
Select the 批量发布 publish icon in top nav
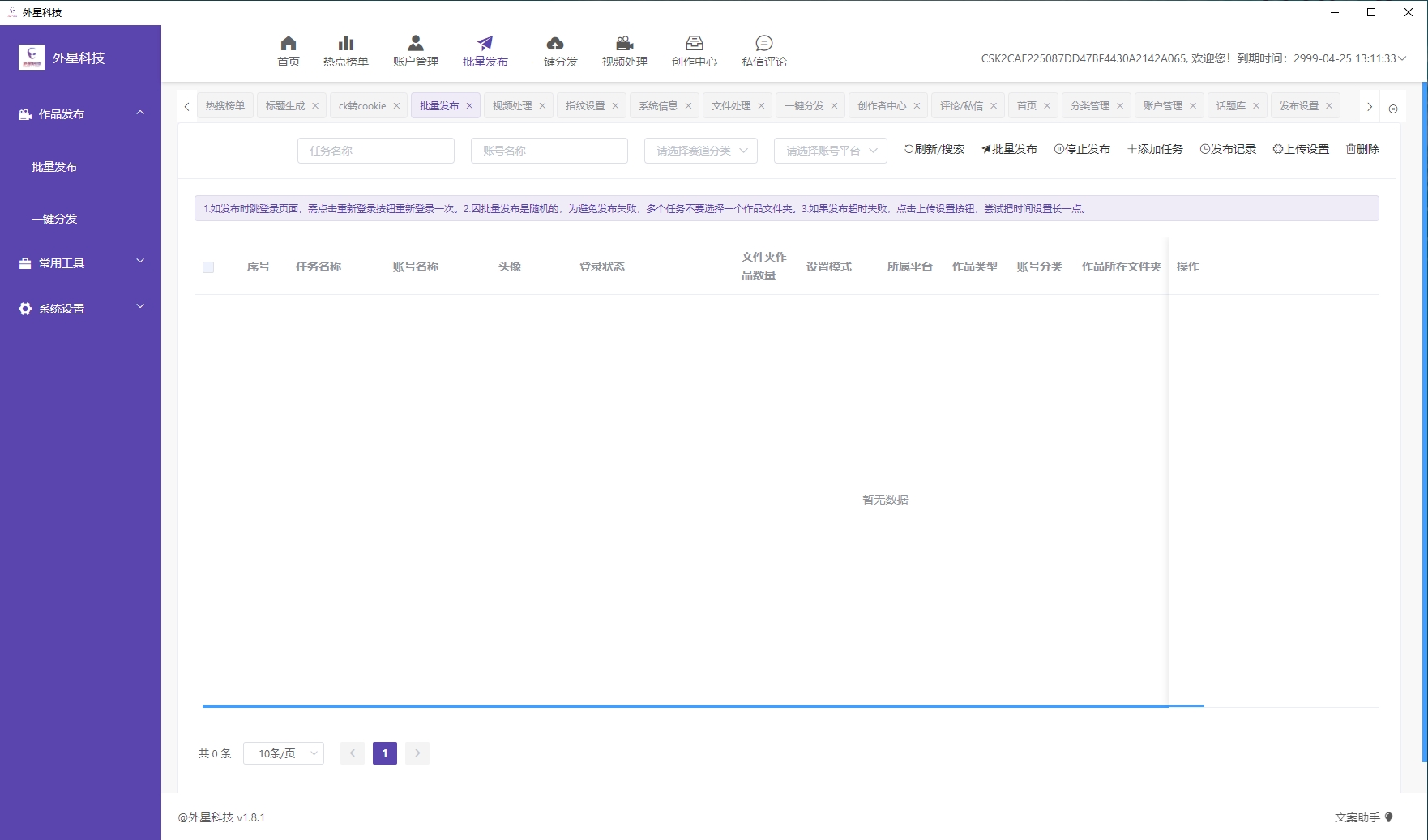point(485,50)
